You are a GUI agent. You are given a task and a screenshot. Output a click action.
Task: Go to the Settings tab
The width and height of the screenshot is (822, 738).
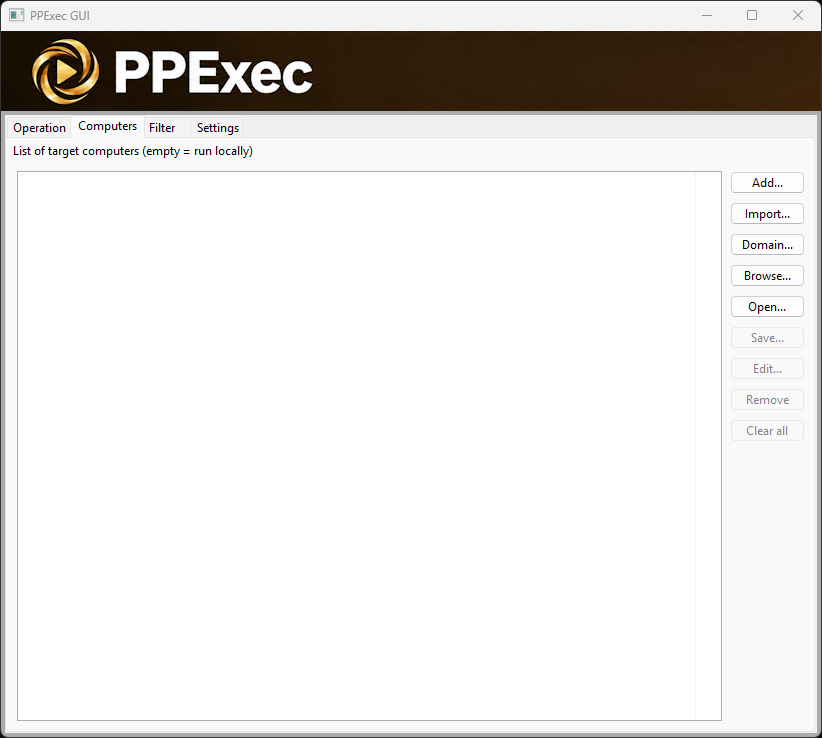tap(218, 128)
